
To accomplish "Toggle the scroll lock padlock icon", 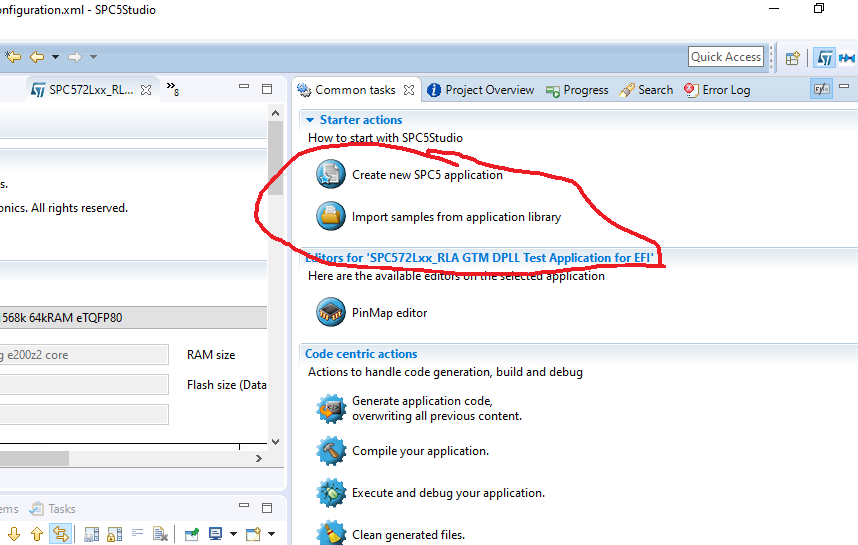I will 114,534.
